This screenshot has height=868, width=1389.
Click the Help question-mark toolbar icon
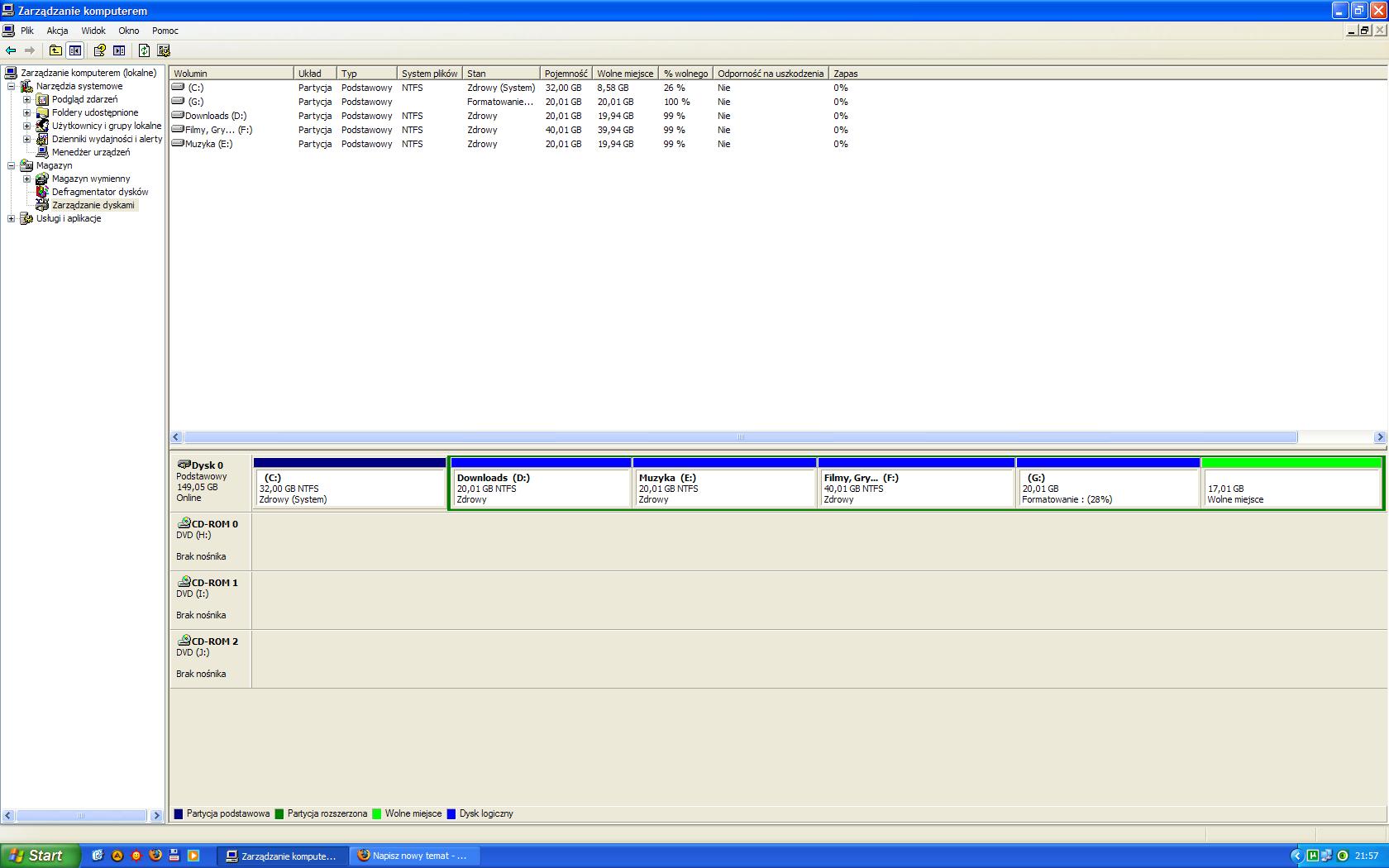(99, 50)
